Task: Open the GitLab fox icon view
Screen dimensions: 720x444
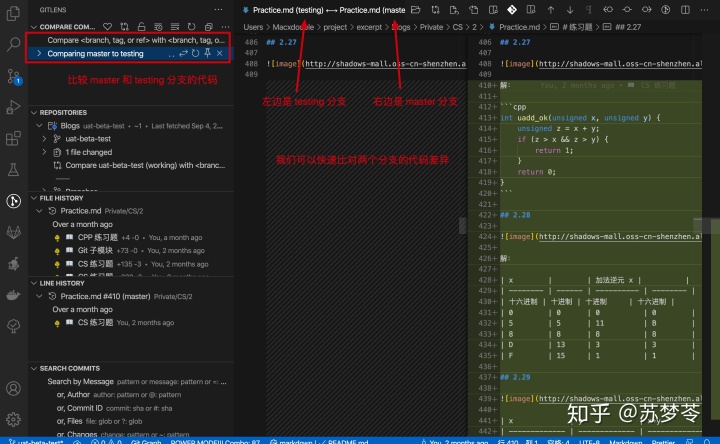Action: 13,232
